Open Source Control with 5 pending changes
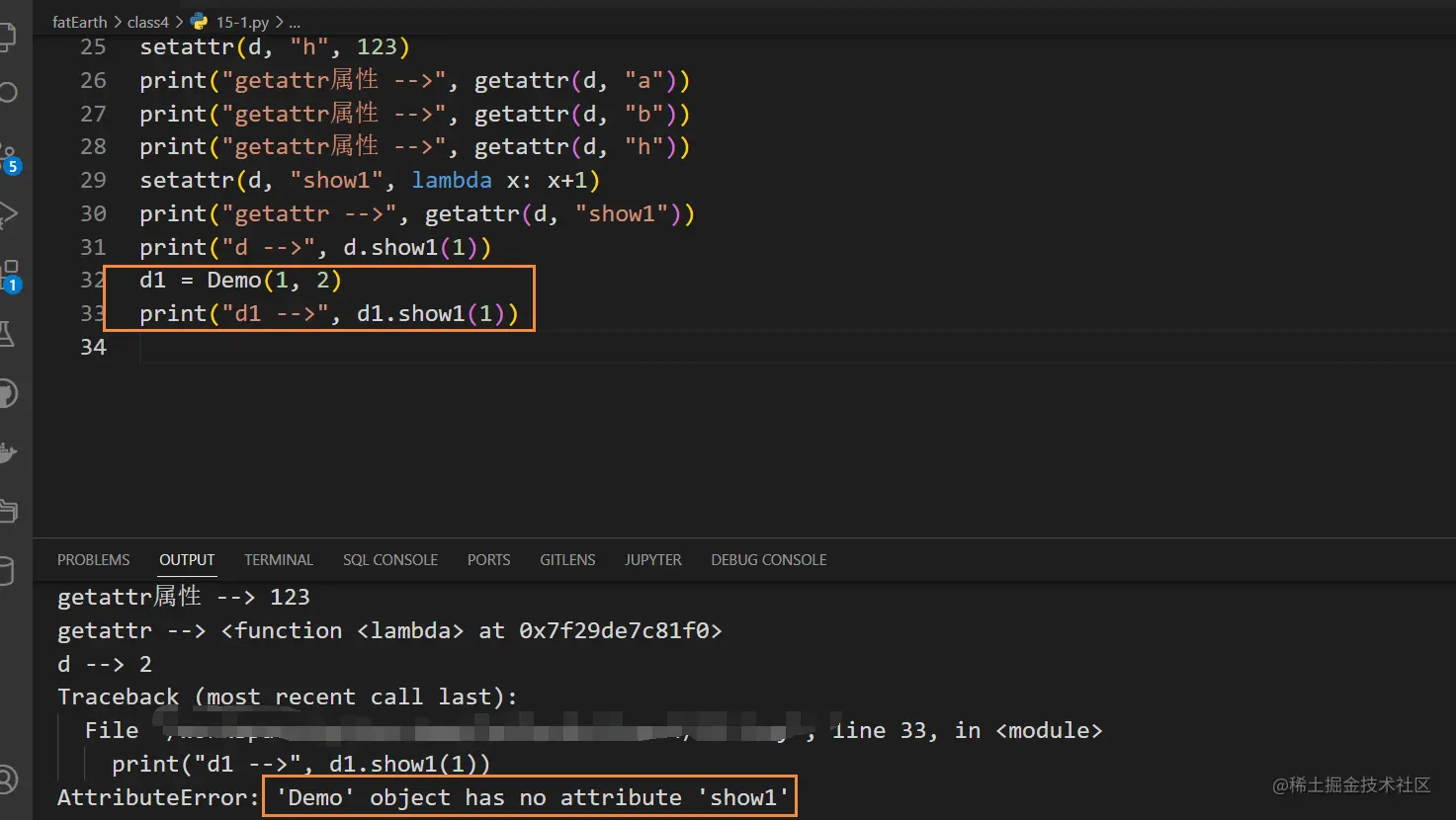 click(9, 158)
